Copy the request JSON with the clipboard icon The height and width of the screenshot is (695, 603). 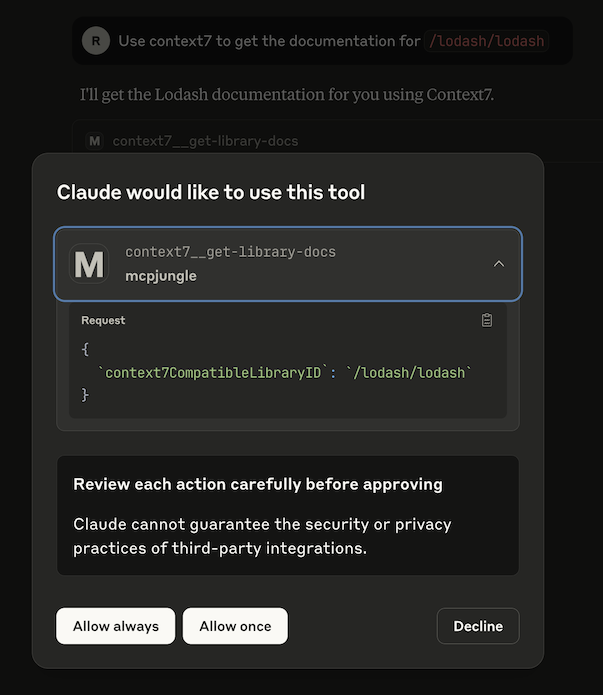pos(487,320)
